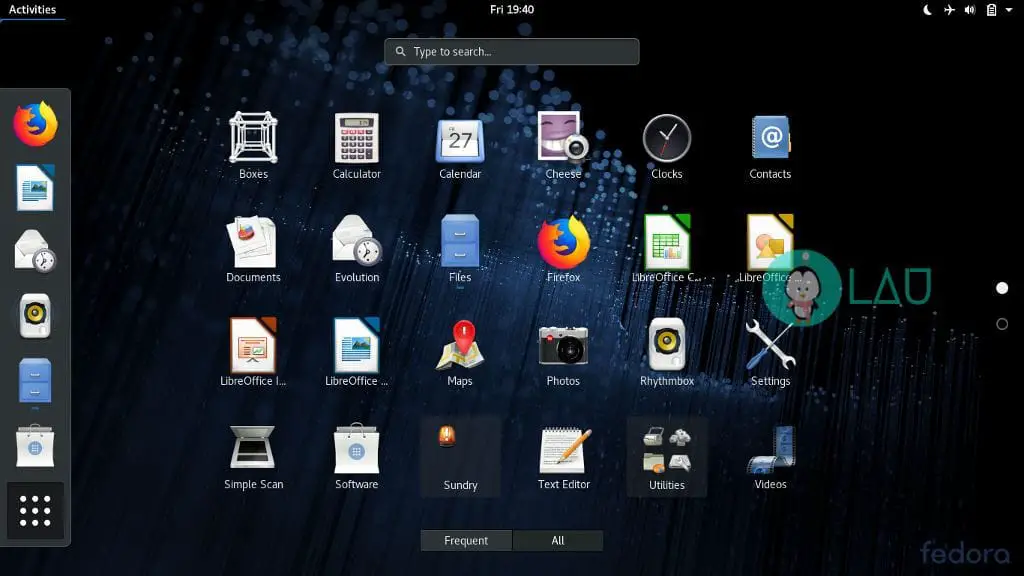Open the Sundry app folder

pyautogui.click(x=460, y=457)
